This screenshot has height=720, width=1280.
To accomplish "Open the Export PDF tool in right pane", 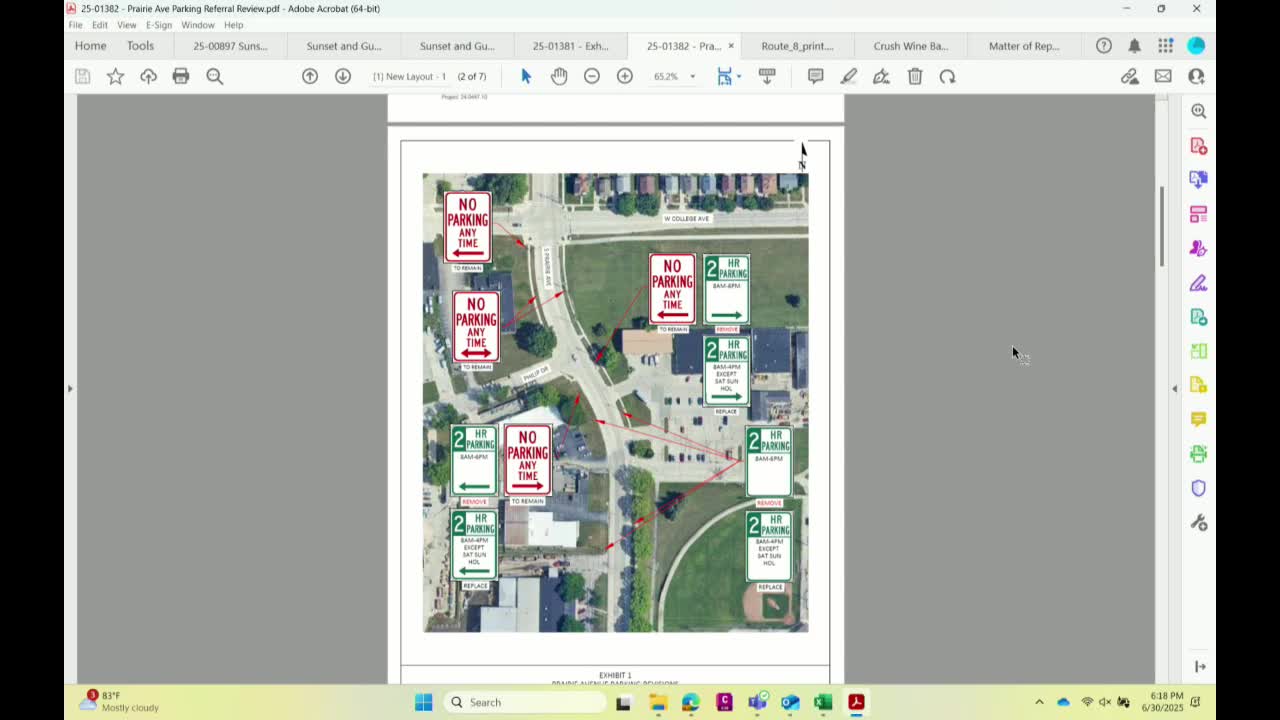I will (x=1199, y=180).
